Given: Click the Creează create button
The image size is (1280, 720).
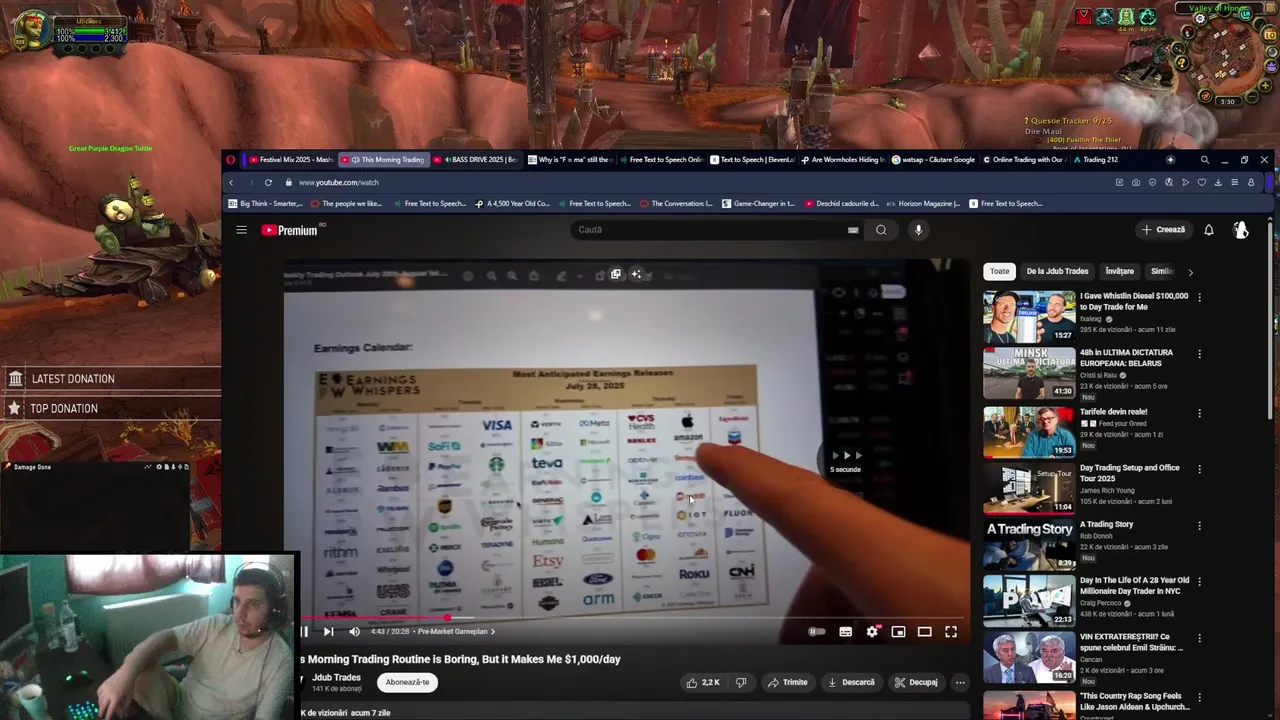Looking at the screenshot, I should coord(1163,230).
